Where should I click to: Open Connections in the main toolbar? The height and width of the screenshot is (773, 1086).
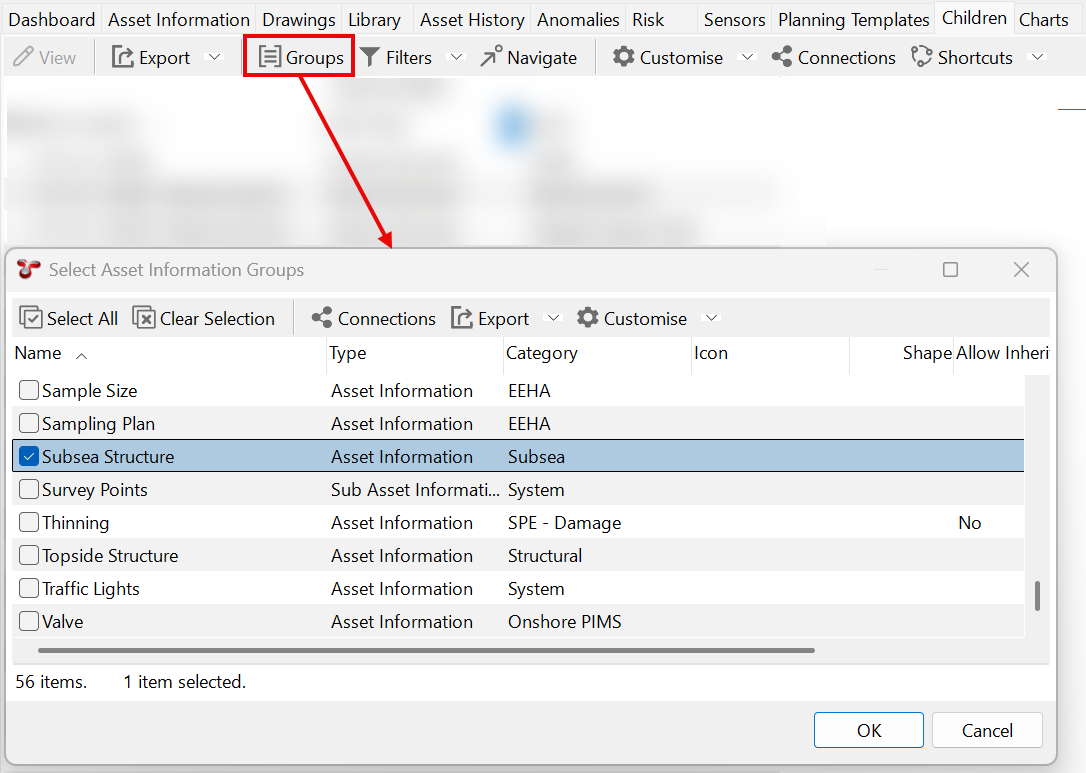[833, 57]
